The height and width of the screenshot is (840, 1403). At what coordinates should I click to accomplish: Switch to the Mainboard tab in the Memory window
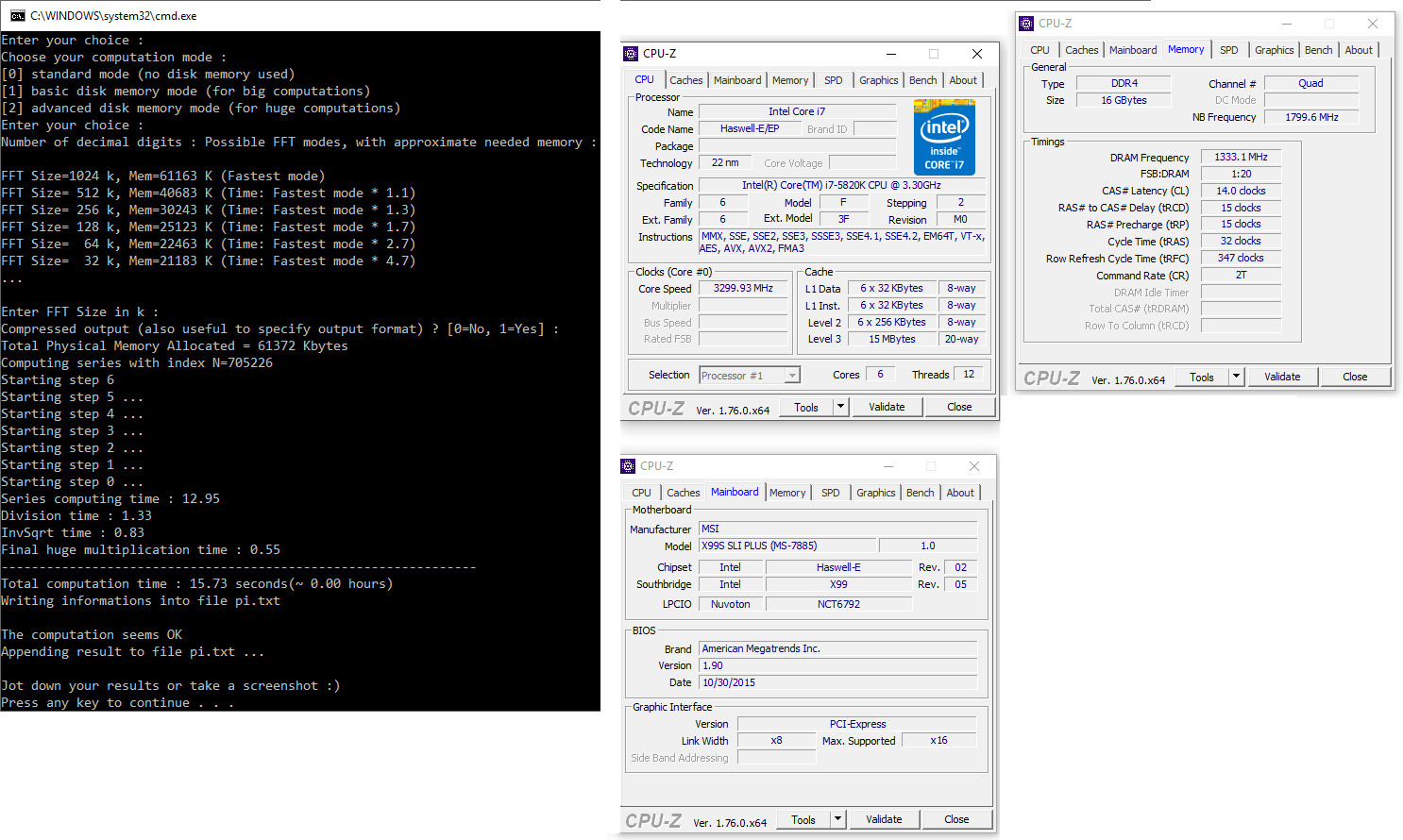pos(1133,50)
